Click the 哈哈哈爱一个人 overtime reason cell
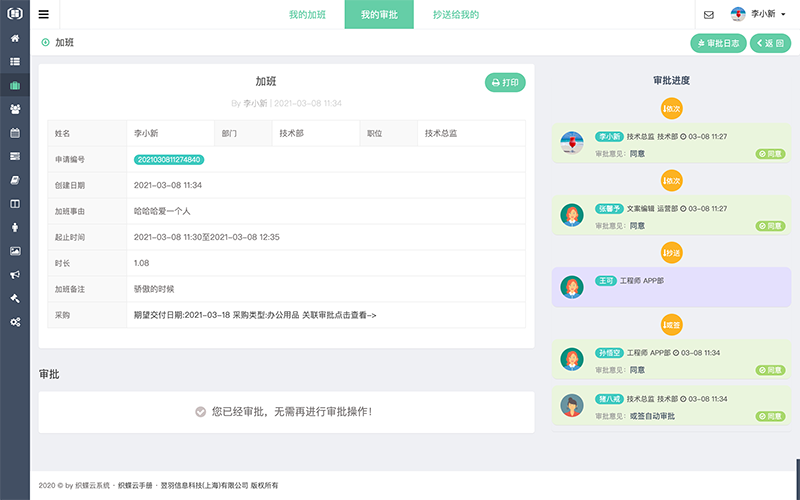The image size is (800, 500). pyautogui.click(x=326, y=211)
